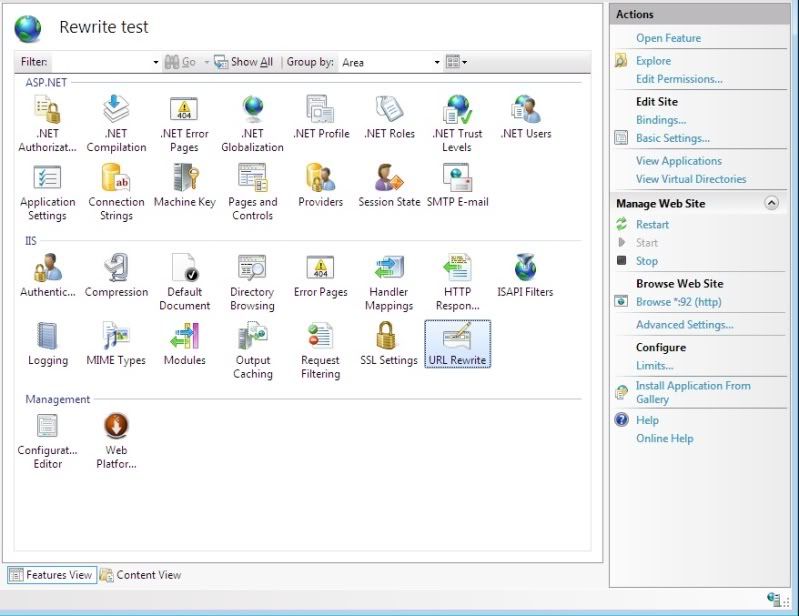Open the .NET Error Pages feature
Viewport: 799px width, 616px height.
pyautogui.click(x=184, y=124)
